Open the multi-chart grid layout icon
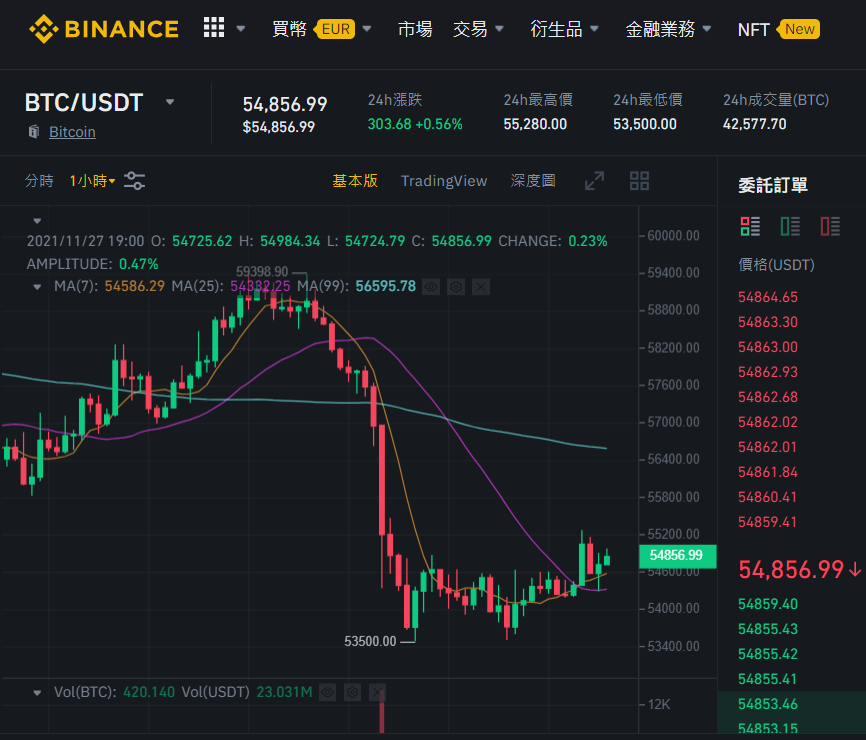The width and height of the screenshot is (866, 740). click(x=640, y=181)
